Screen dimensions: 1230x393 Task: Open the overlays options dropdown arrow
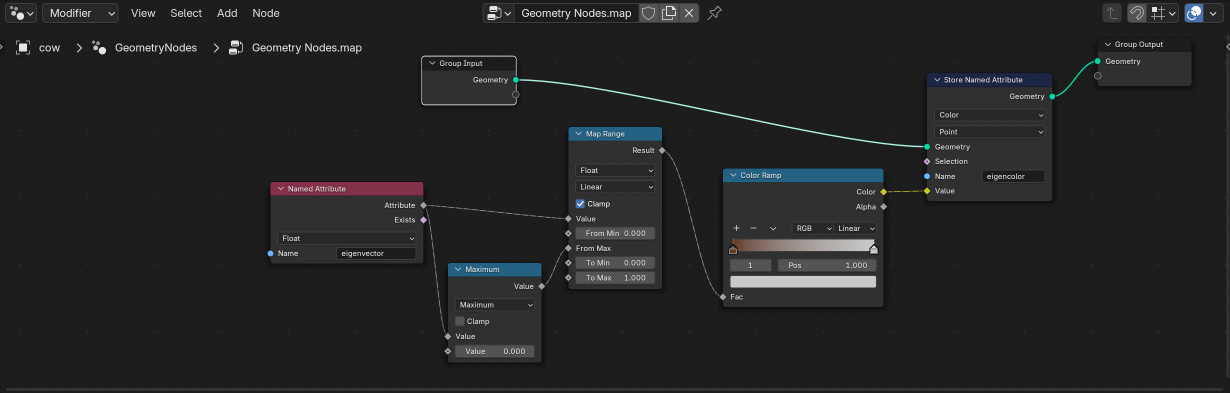(x=1214, y=13)
